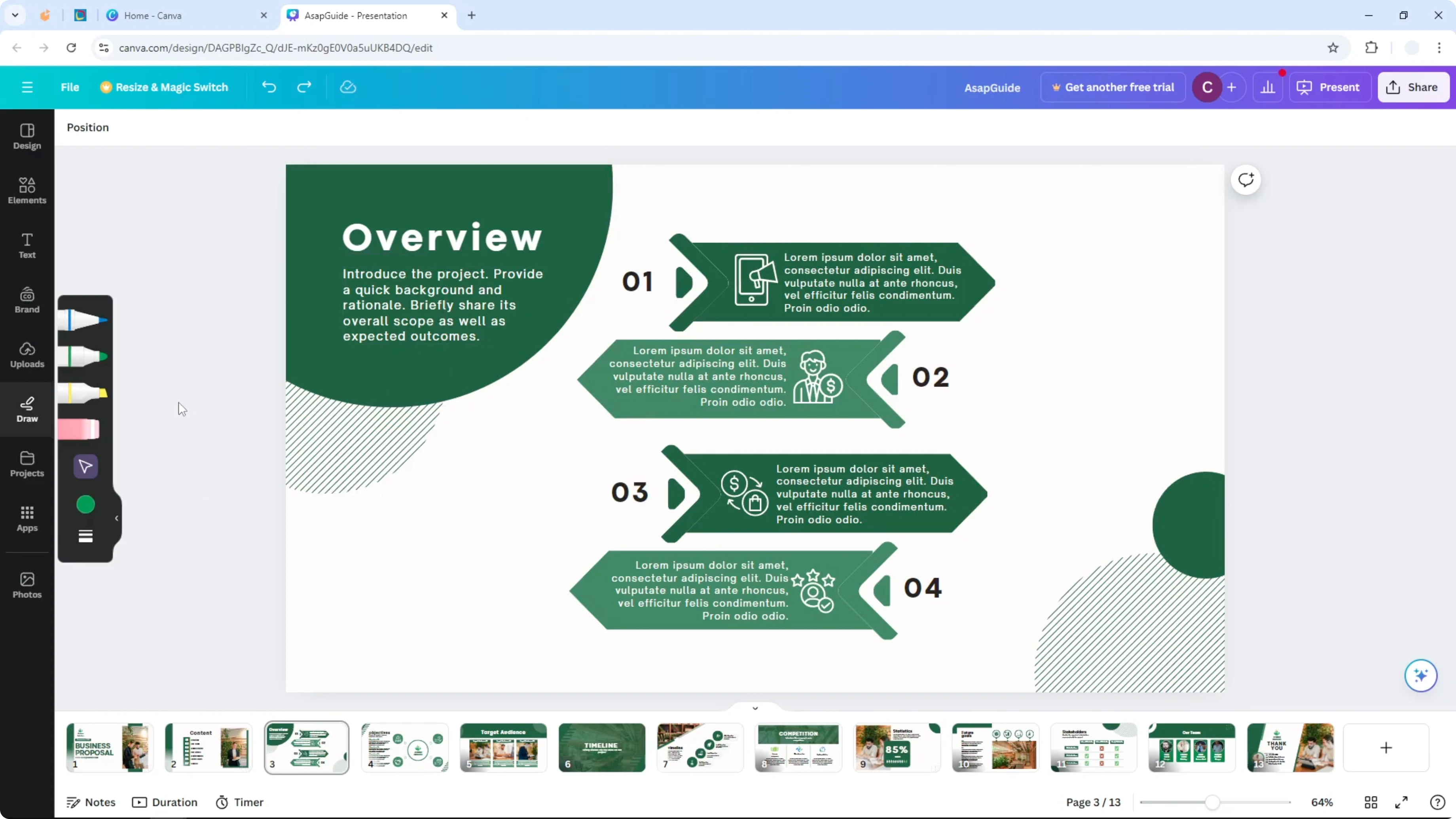Switch to Home - Canva tab
Image resolution: width=1456 pixels, height=819 pixels.
point(186,15)
